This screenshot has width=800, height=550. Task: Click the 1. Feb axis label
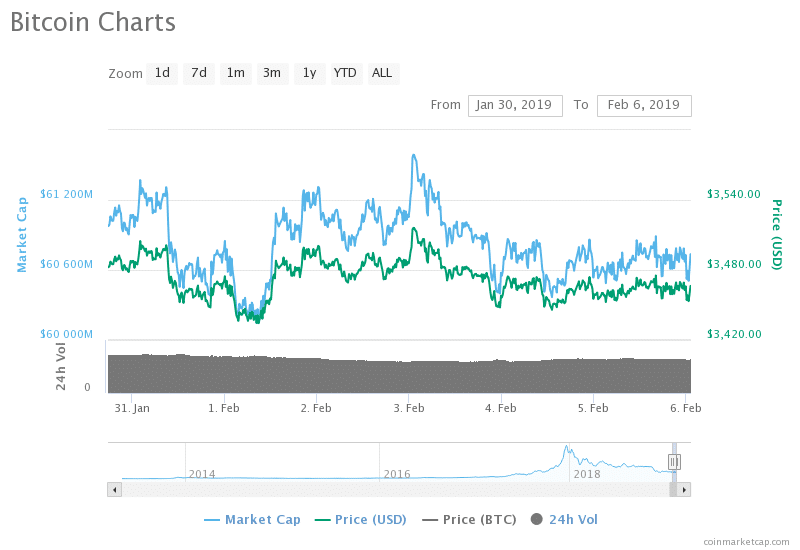224,408
